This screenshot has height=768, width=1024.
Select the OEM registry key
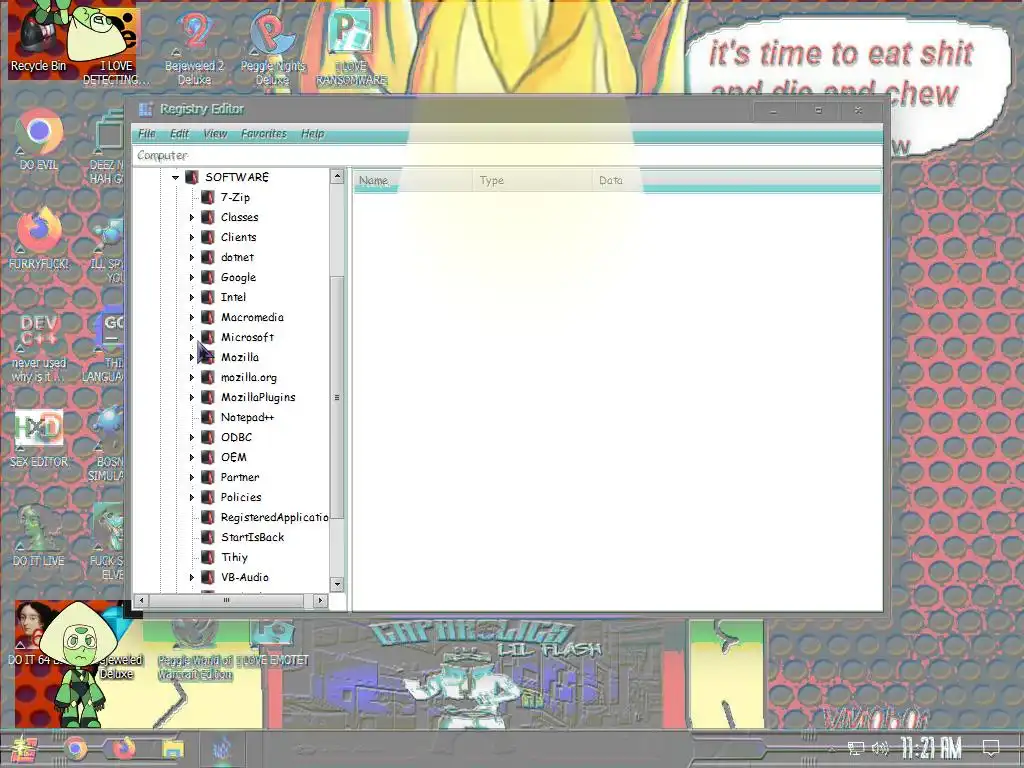[234, 457]
